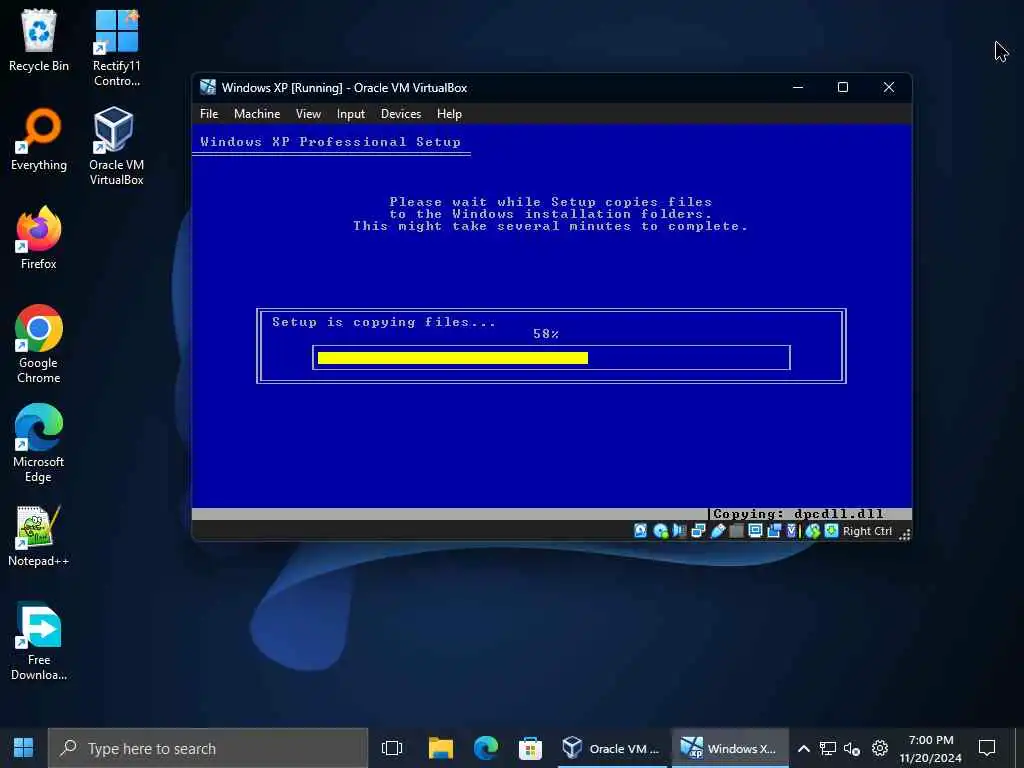
Task: Show hidden system tray icons chevron
Action: click(x=804, y=748)
